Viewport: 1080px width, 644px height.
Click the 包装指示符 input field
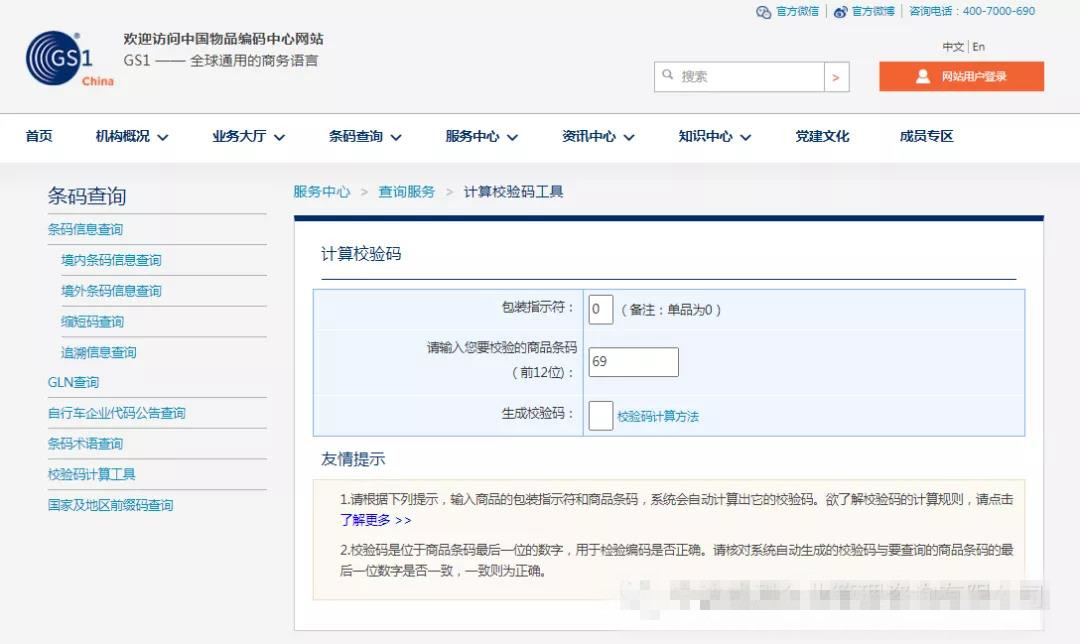point(600,310)
